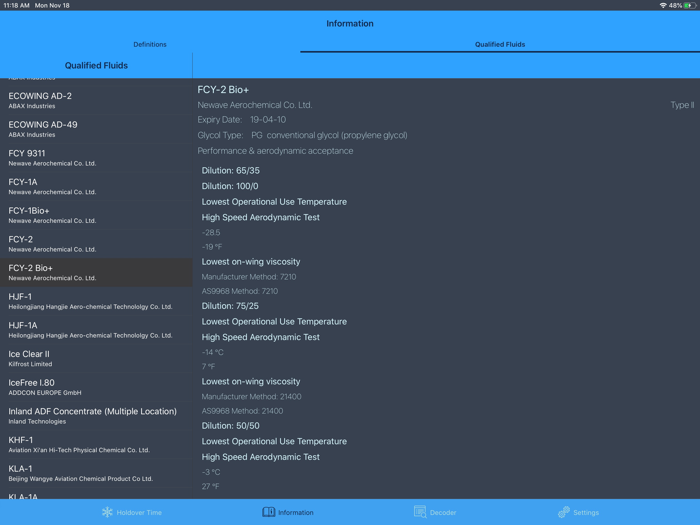Check the Wi-Fi status icon
700x525 pixels.
663,5
